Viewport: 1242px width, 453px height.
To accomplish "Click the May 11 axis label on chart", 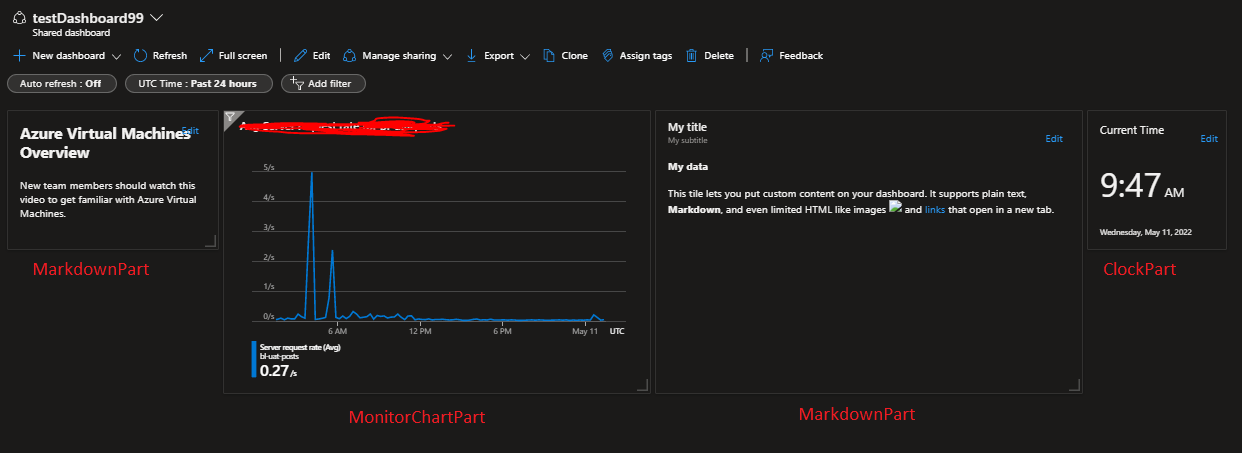I will point(585,330).
